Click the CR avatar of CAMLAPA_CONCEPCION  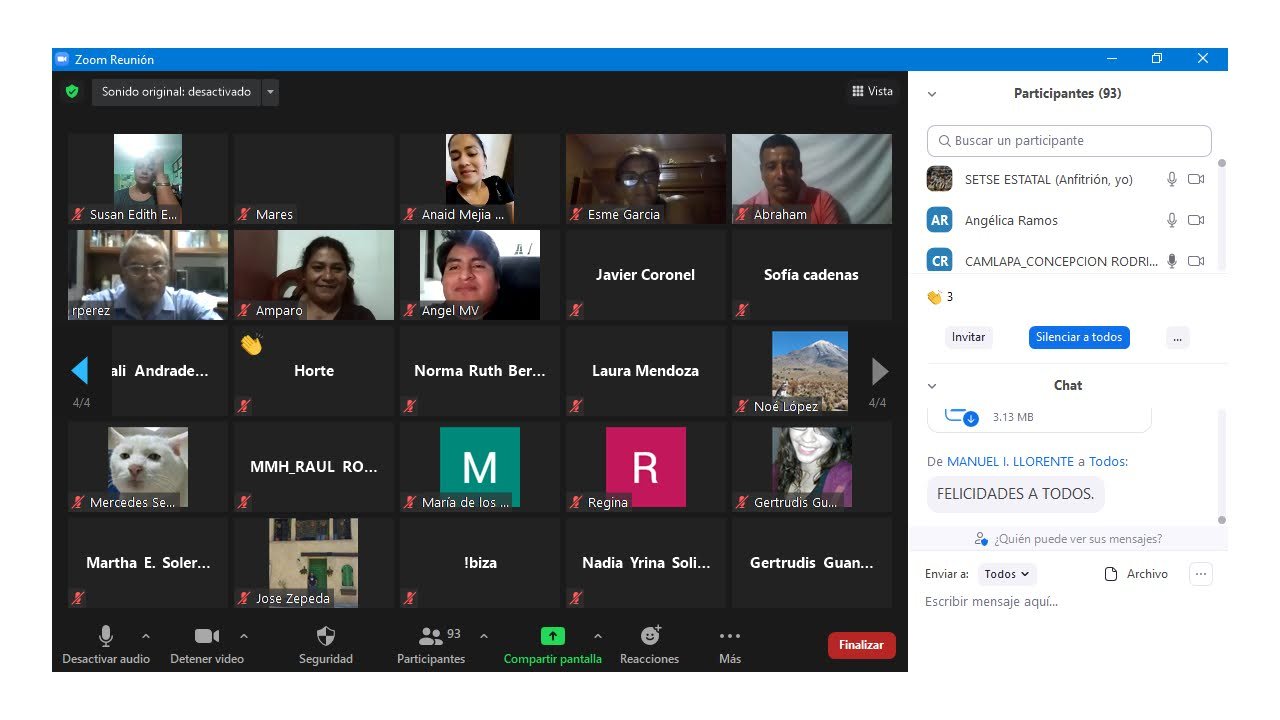[939, 260]
